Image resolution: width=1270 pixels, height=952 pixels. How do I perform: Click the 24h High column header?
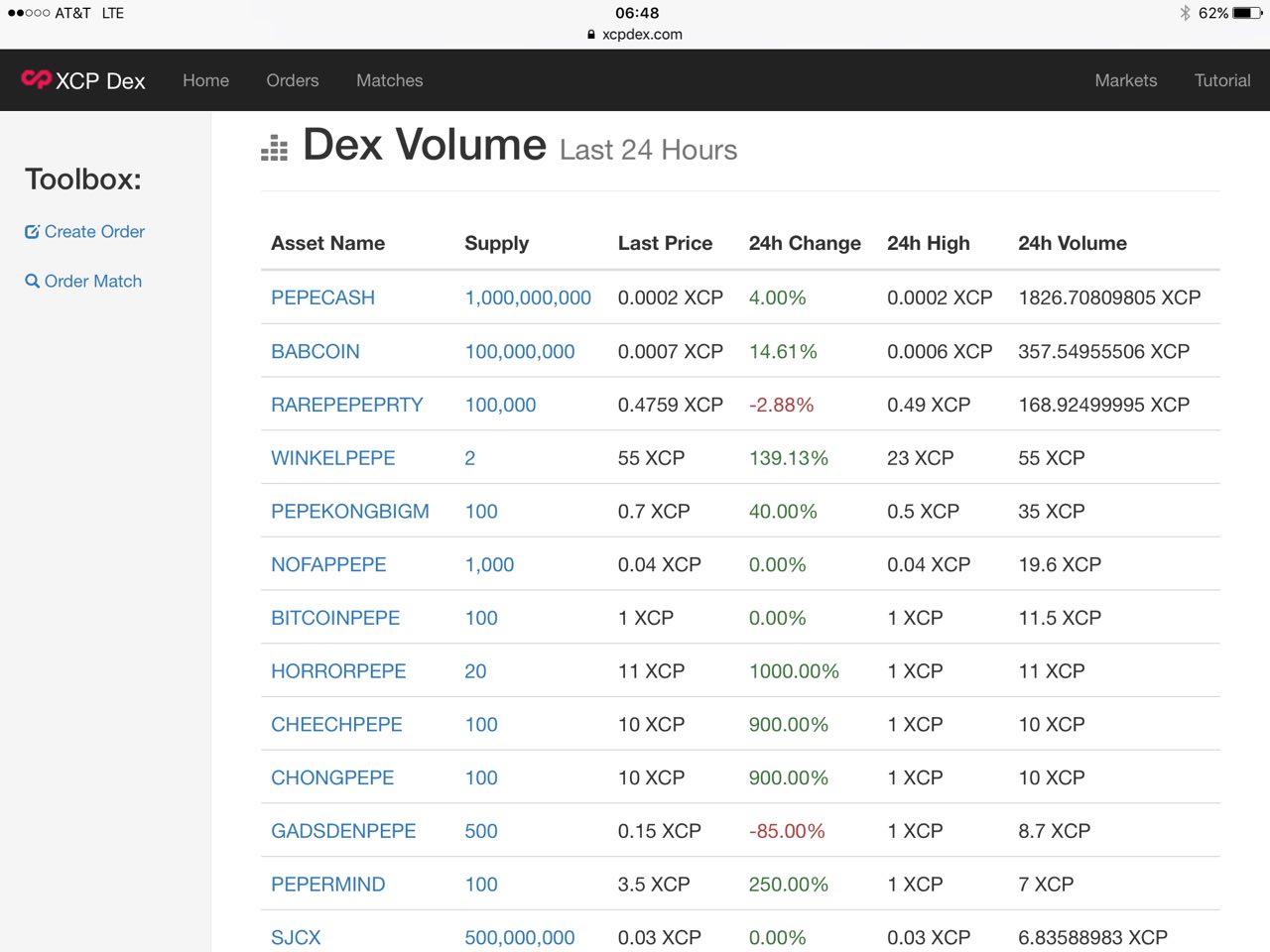point(929,244)
